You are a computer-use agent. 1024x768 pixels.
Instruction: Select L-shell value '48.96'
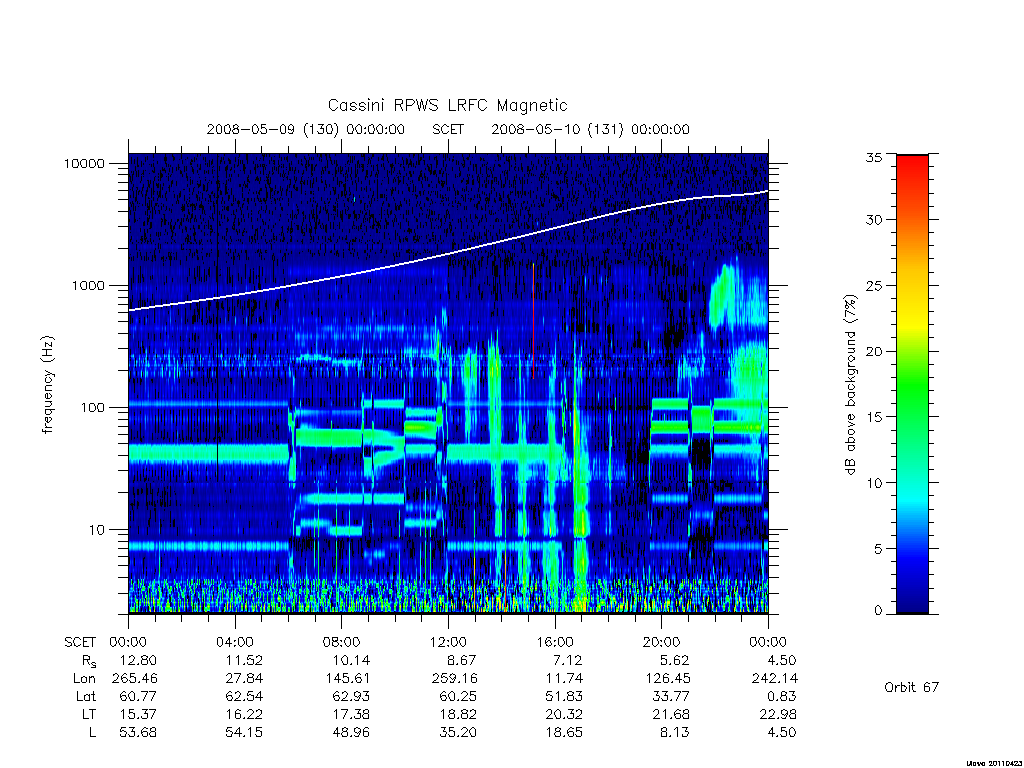[x=351, y=733]
